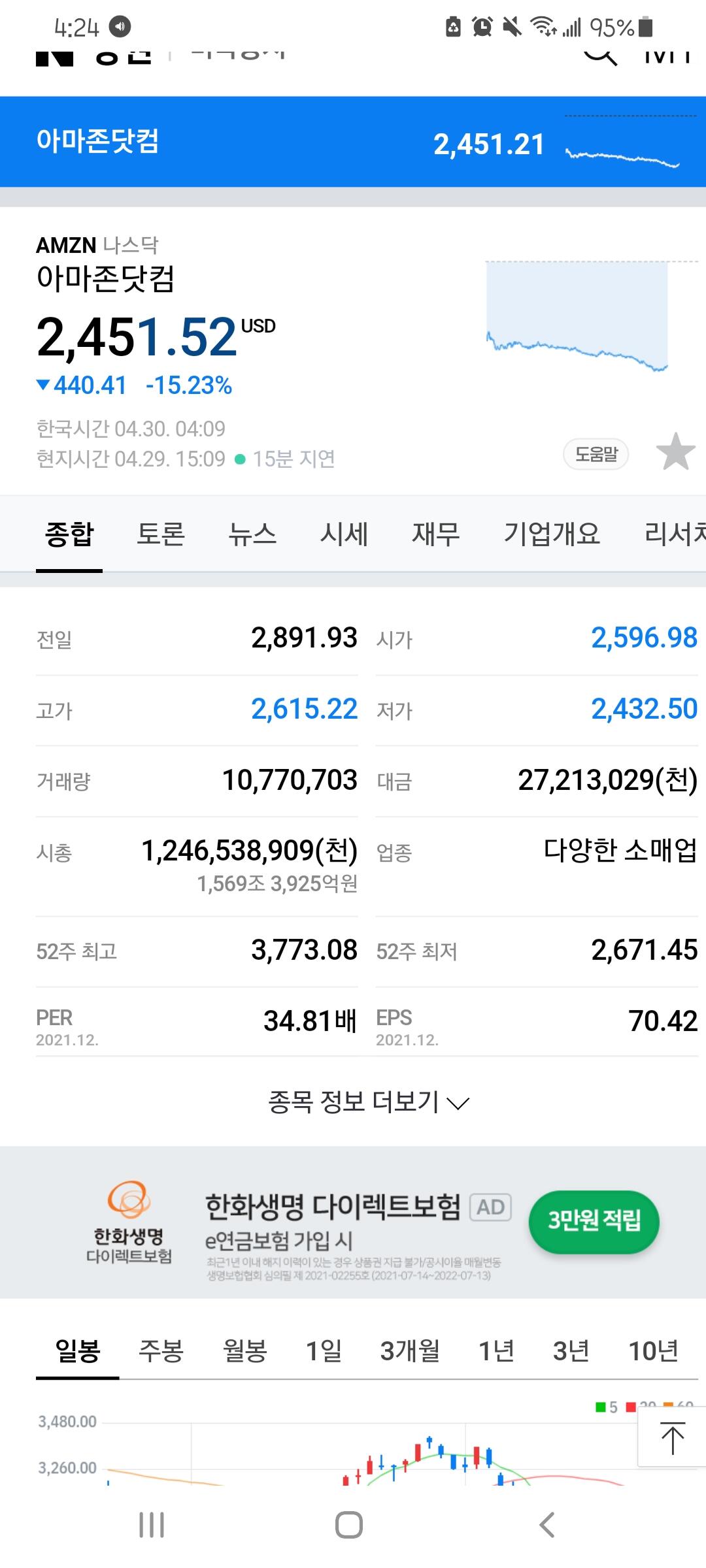Switch chart to 주봉 view
Screen dimensions: 706x1568
[x=161, y=1350]
